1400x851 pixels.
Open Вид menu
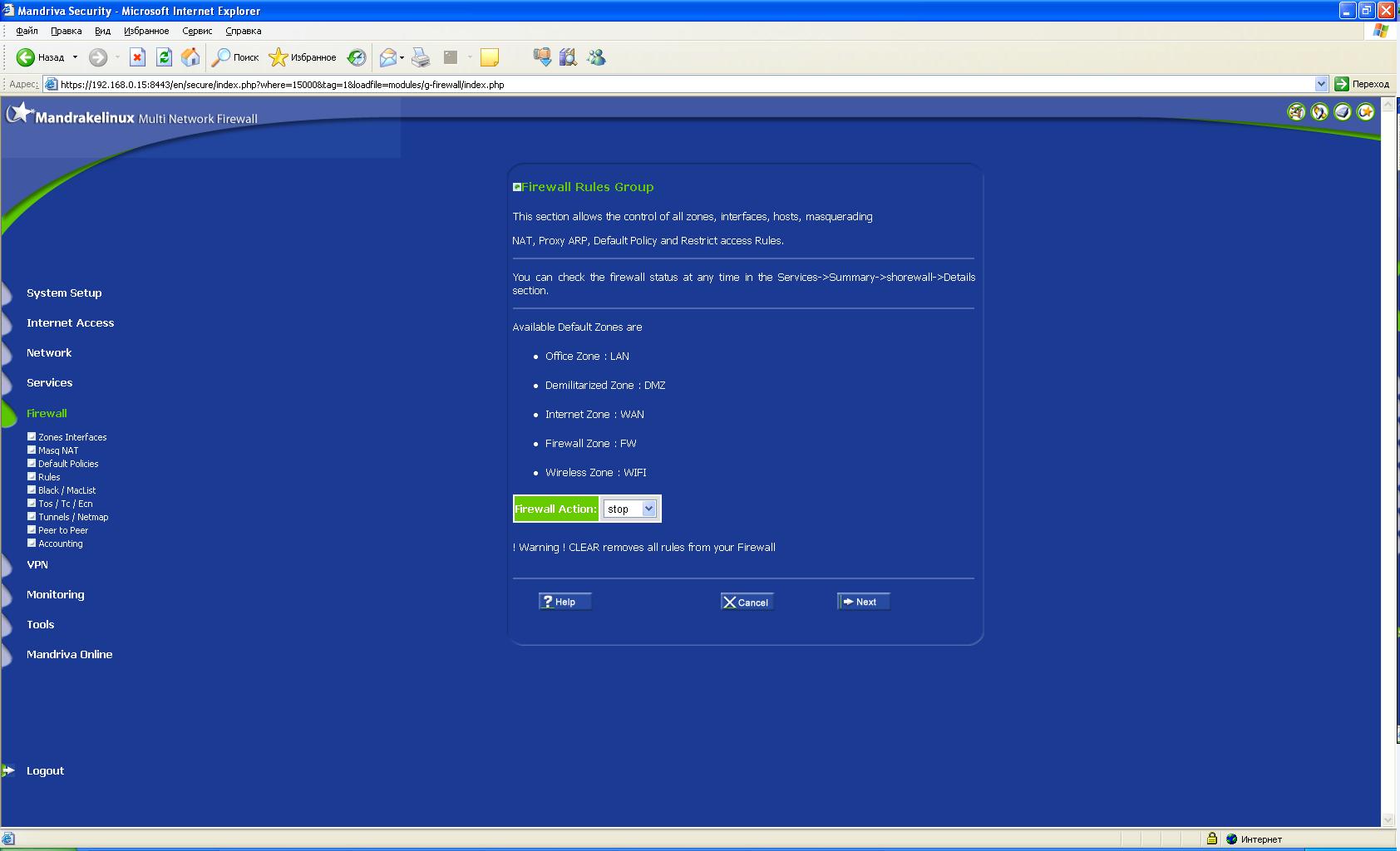pyautogui.click(x=102, y=31)
